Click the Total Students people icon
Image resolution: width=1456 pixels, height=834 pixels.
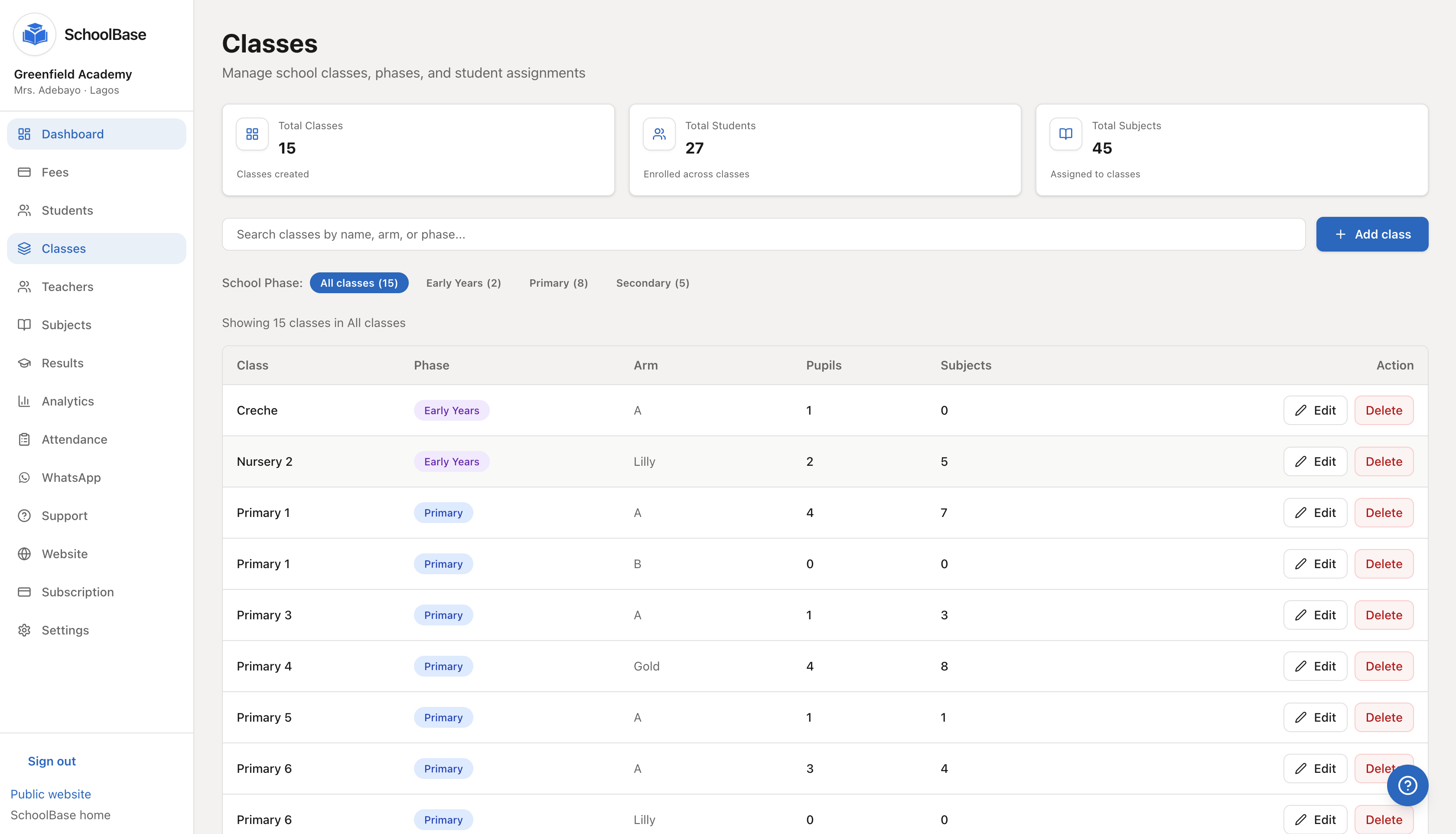pos(659,134)
